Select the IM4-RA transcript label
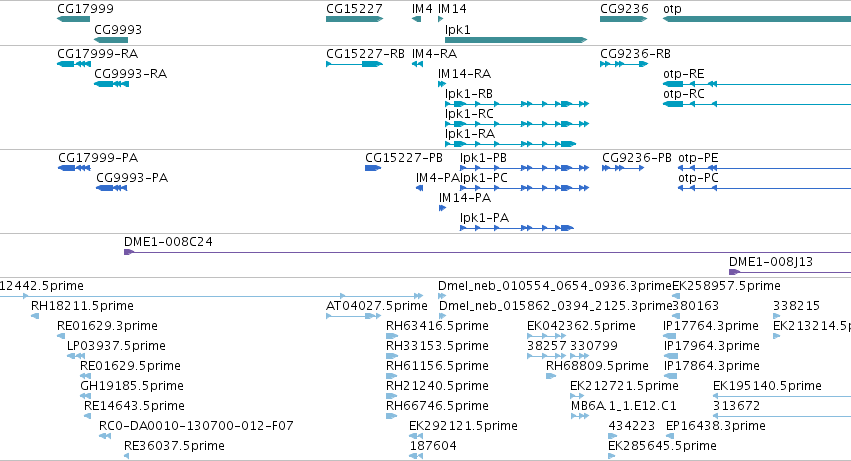The height and width of the screenshot is (461, 851). 434,54
